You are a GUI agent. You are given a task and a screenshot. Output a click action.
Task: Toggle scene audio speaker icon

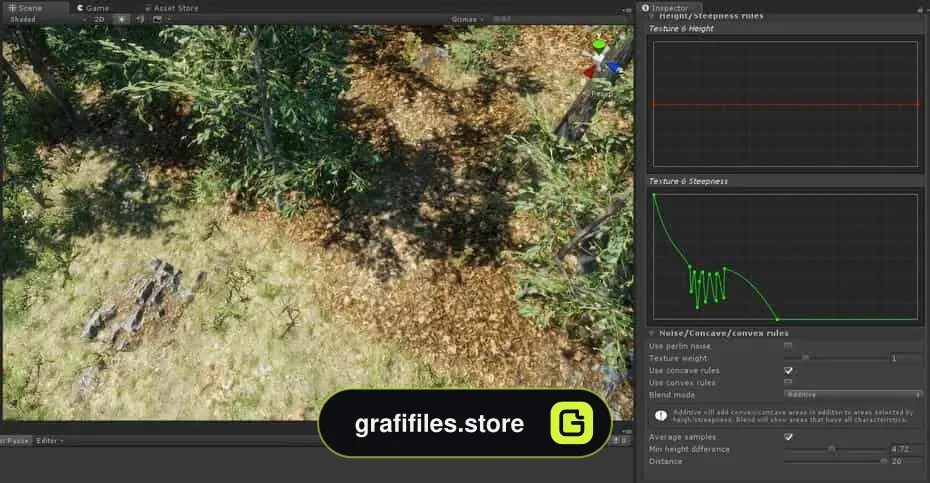pyautogui.click(x=140, y=19)
